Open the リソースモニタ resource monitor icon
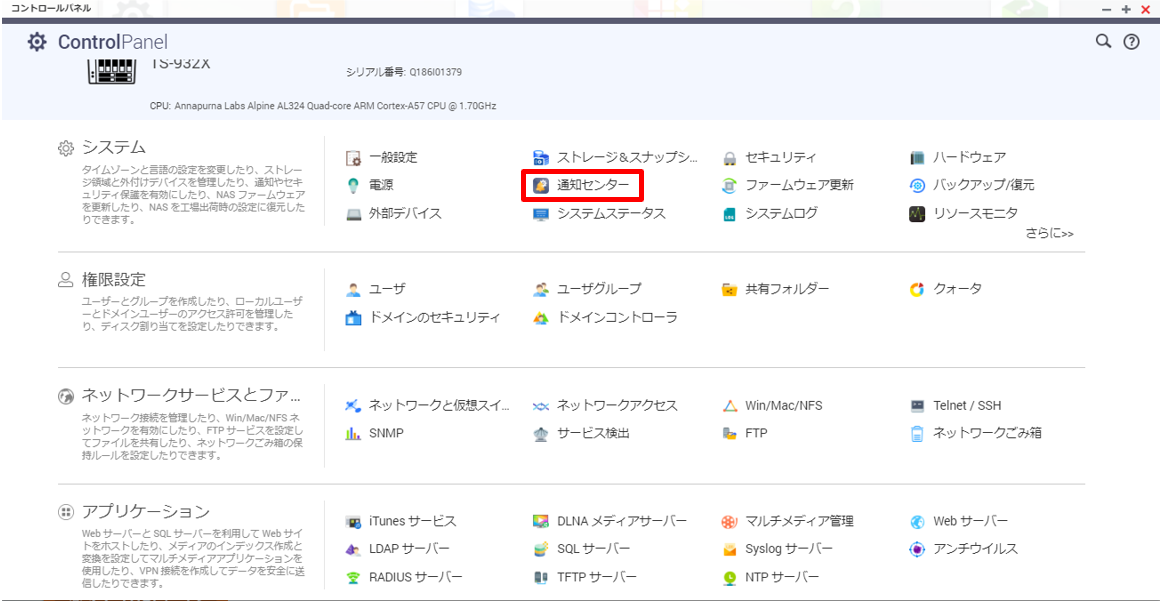This screenshot has width=1160, height=602. tap(917, 214)
